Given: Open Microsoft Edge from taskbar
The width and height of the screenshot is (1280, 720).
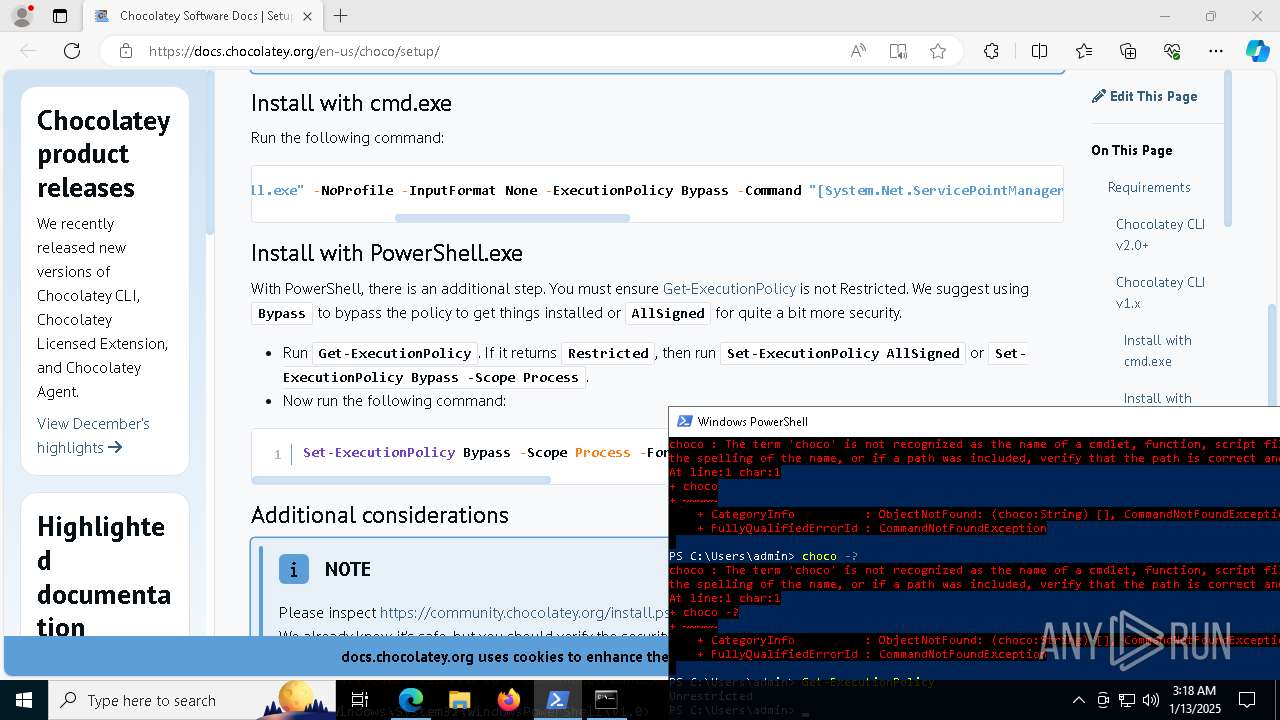Looking at the screenshot, I should 411,700.
